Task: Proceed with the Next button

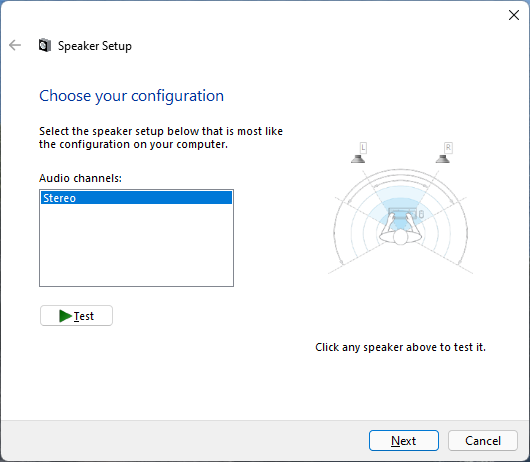Action: (x=404, y=440)
